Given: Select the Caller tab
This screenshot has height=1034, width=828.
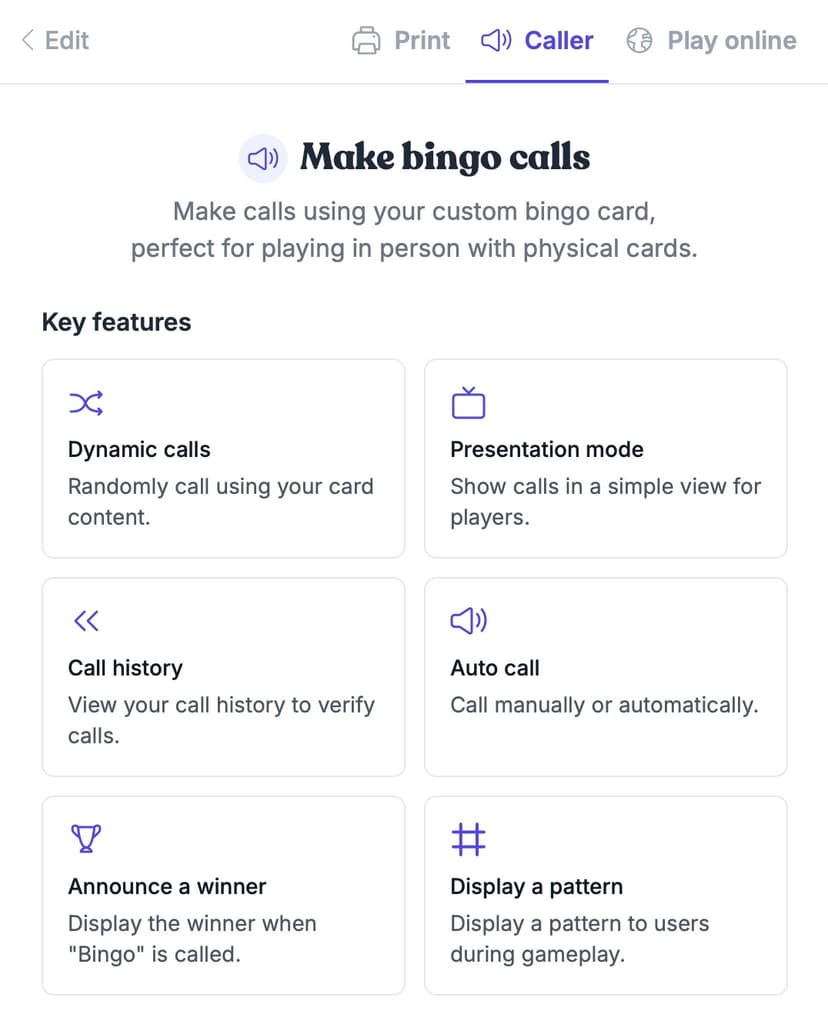Looking at the screenshot, I should pos(536,41).
